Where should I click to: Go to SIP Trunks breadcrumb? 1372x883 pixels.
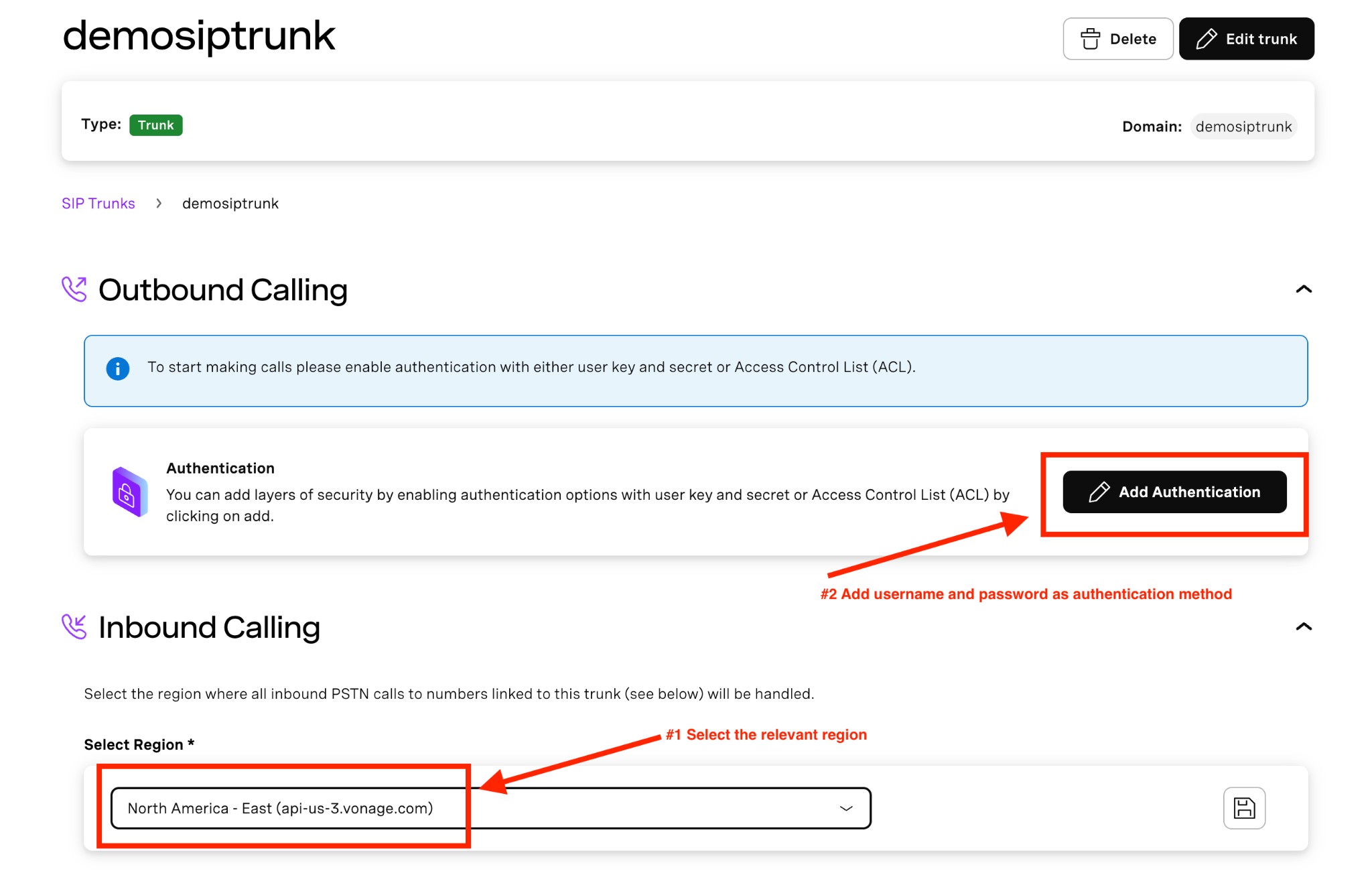coord(98,204)
